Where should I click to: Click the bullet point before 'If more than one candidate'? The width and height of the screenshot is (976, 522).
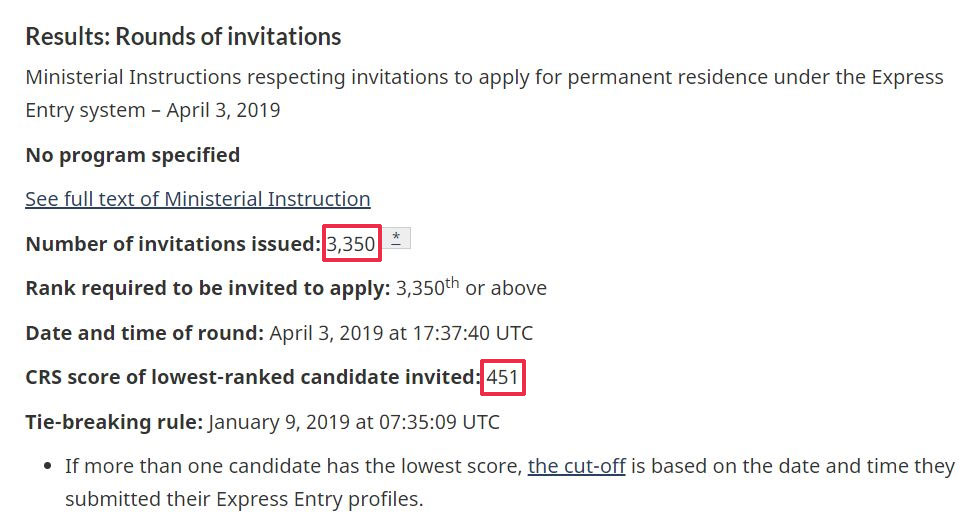(x=49, y=467)
